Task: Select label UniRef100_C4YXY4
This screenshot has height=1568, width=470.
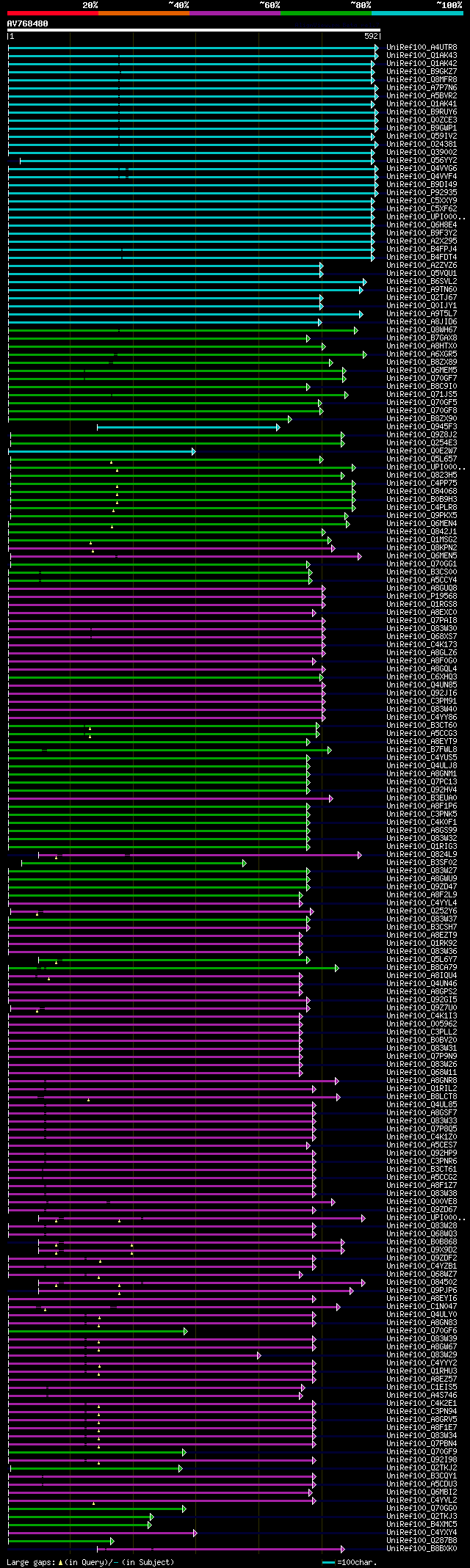Action: 422,1533
